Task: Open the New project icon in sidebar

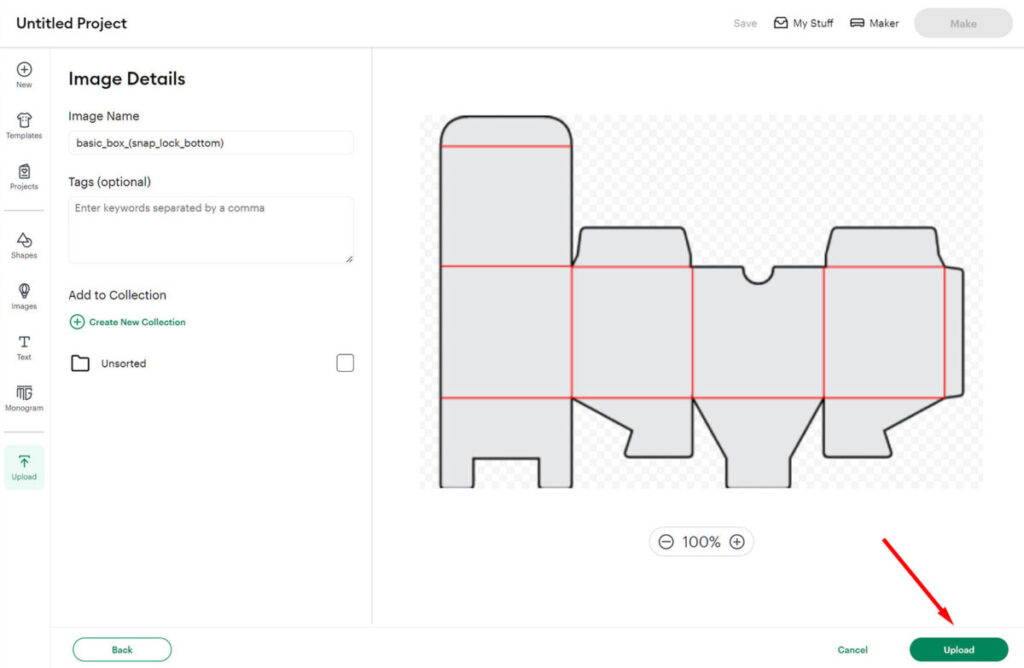Action: point(24,74)
